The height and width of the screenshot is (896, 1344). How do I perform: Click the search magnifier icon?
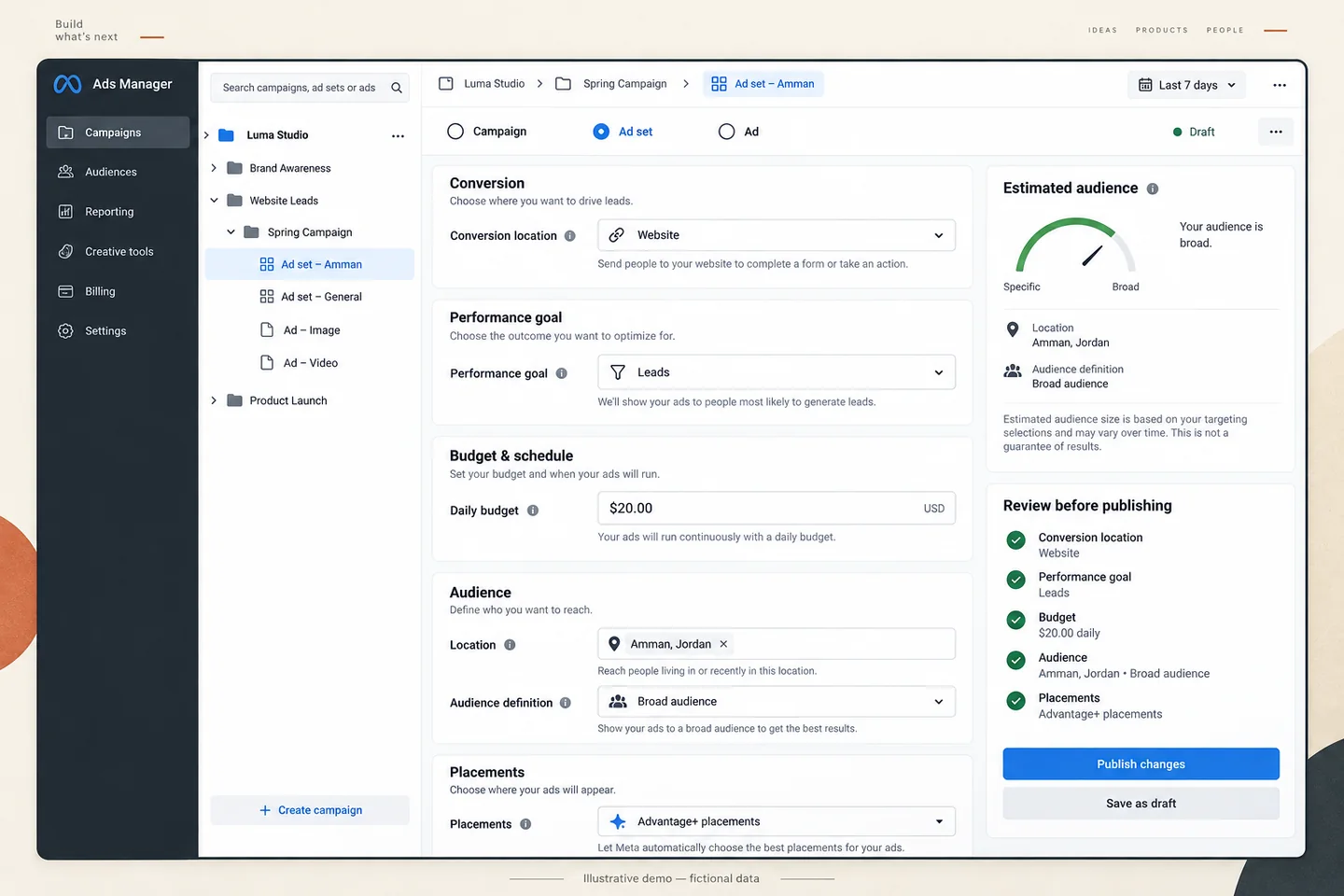[397, 88]
